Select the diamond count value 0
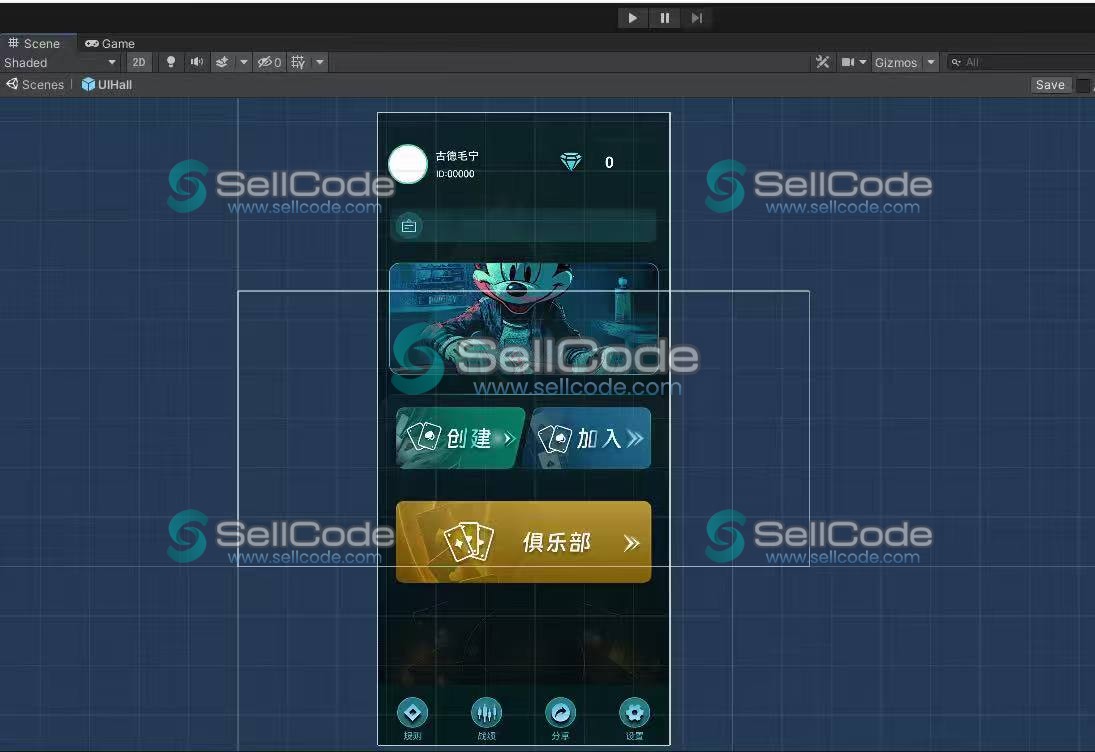This screenshot has height=752, width=1095. [609, 162]
